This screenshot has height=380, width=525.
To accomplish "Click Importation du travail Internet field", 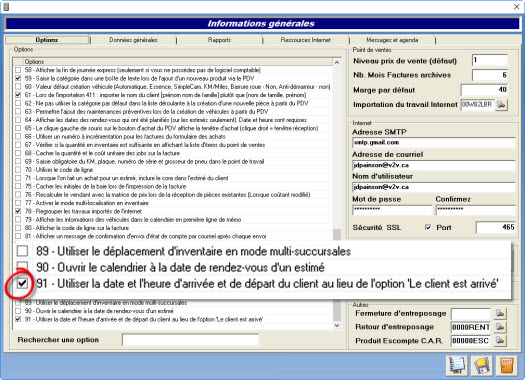I will click(x=477, y=104).
